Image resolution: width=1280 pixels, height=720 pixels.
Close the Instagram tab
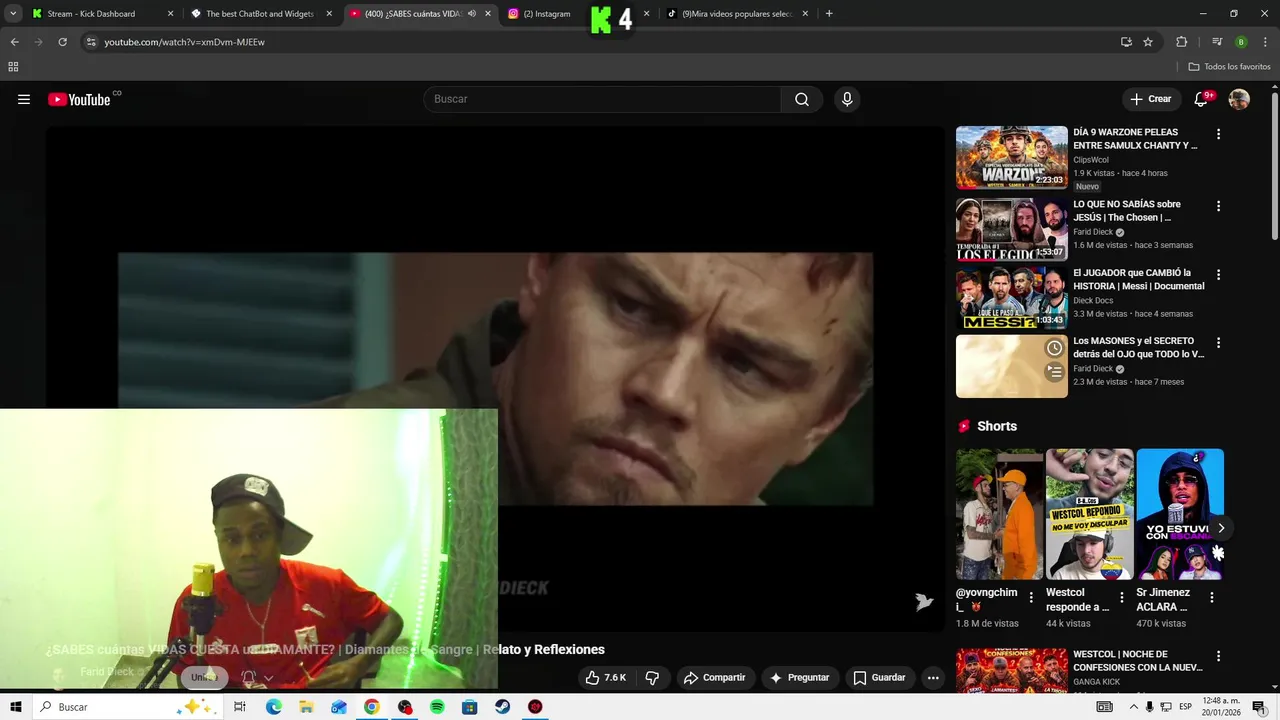click(x=646, y=14)
